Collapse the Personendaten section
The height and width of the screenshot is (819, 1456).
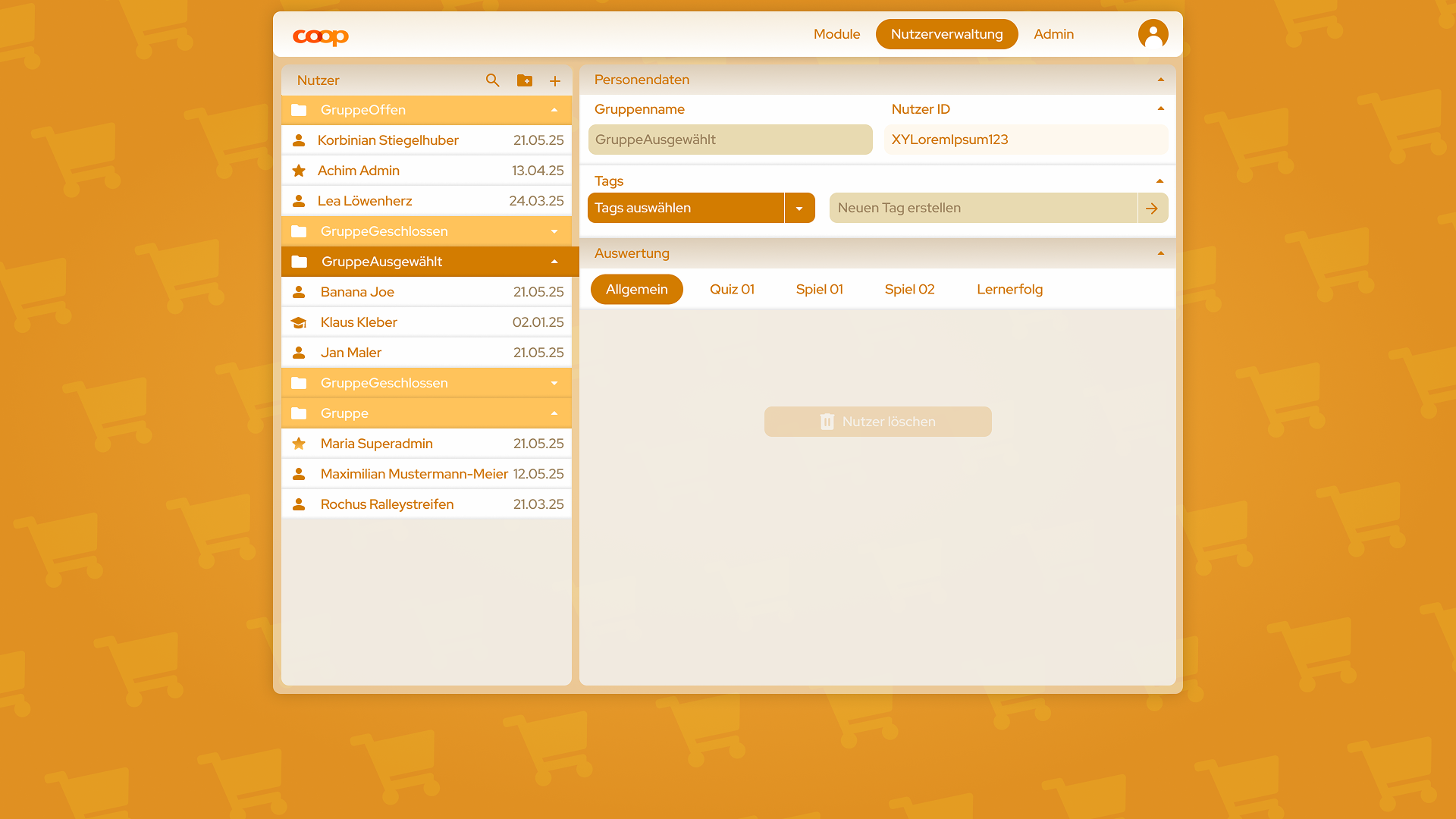1160,80
